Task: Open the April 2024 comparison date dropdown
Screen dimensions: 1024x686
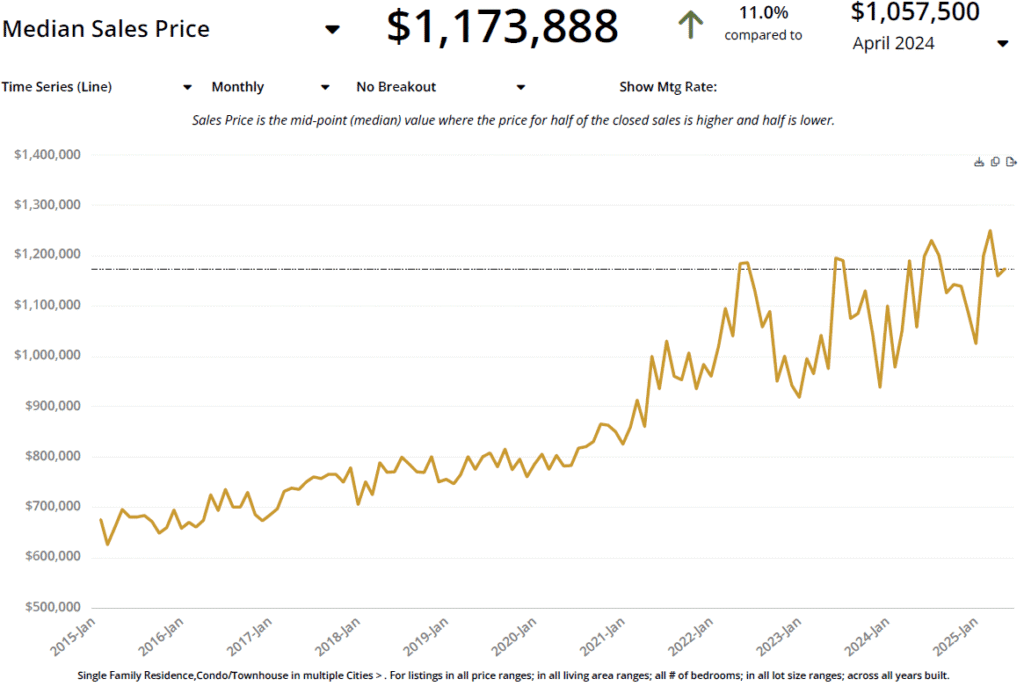Action: coord(1002,44)
